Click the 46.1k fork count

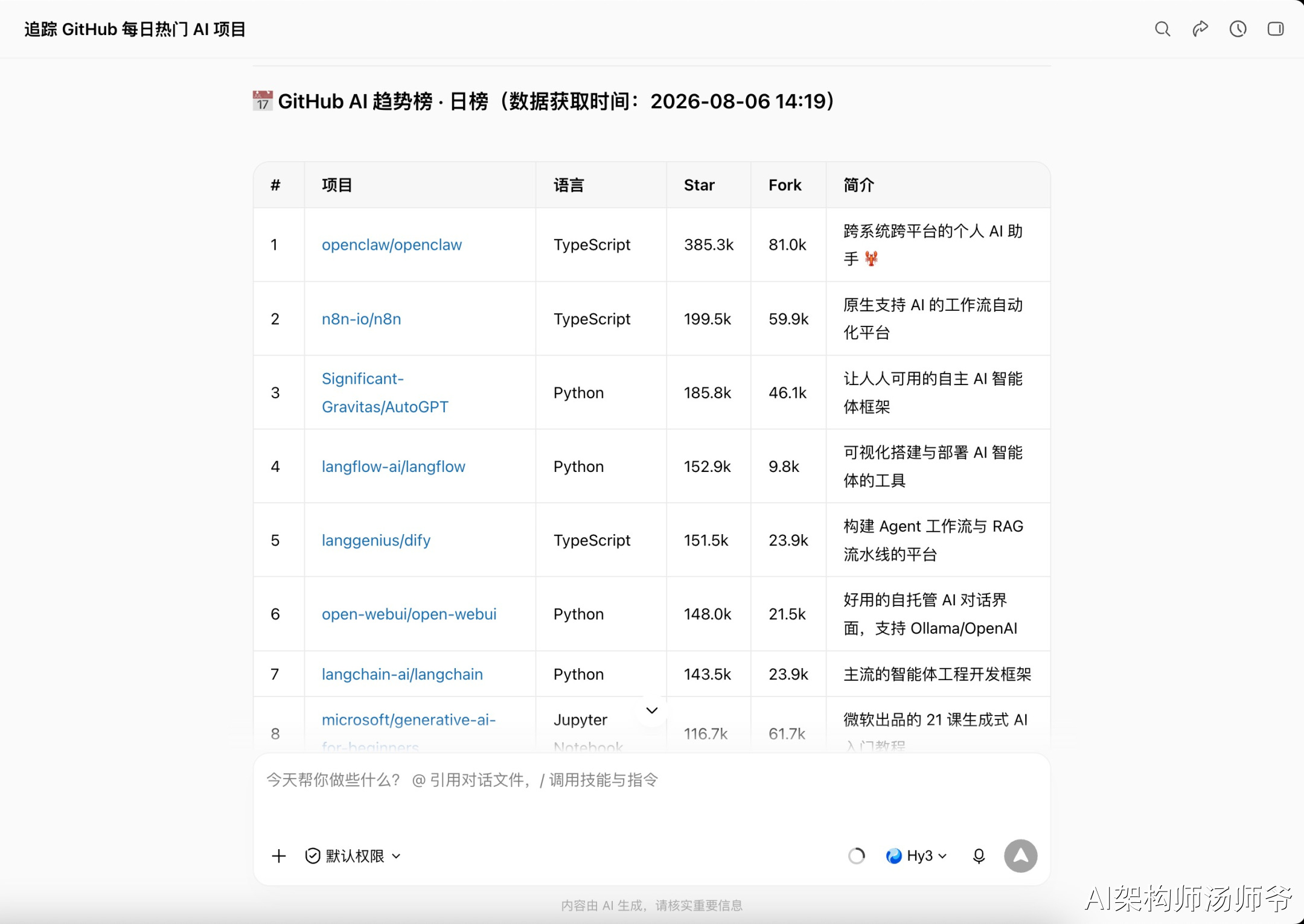[787, 392]
